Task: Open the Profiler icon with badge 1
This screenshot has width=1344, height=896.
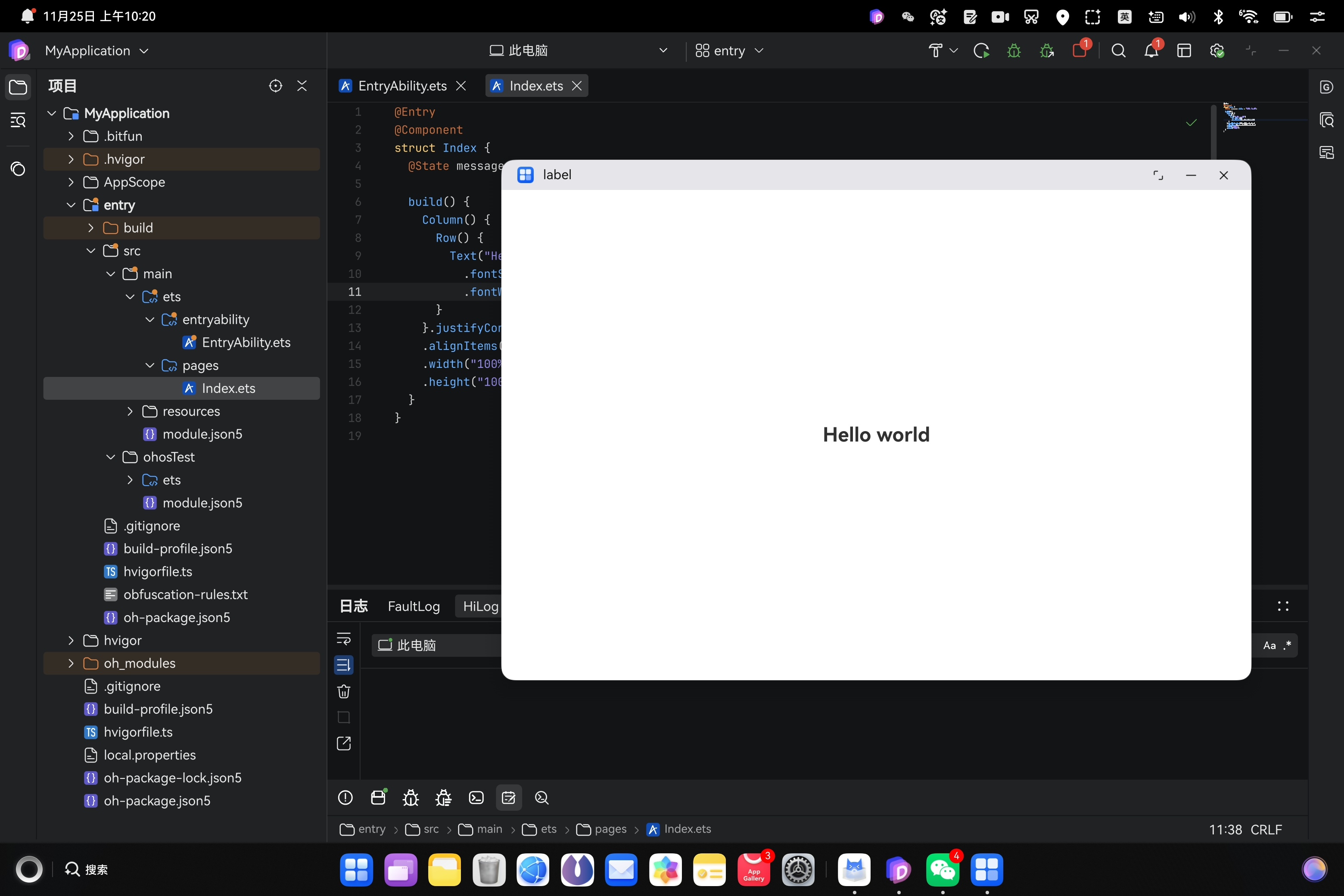Action: 1080,50
